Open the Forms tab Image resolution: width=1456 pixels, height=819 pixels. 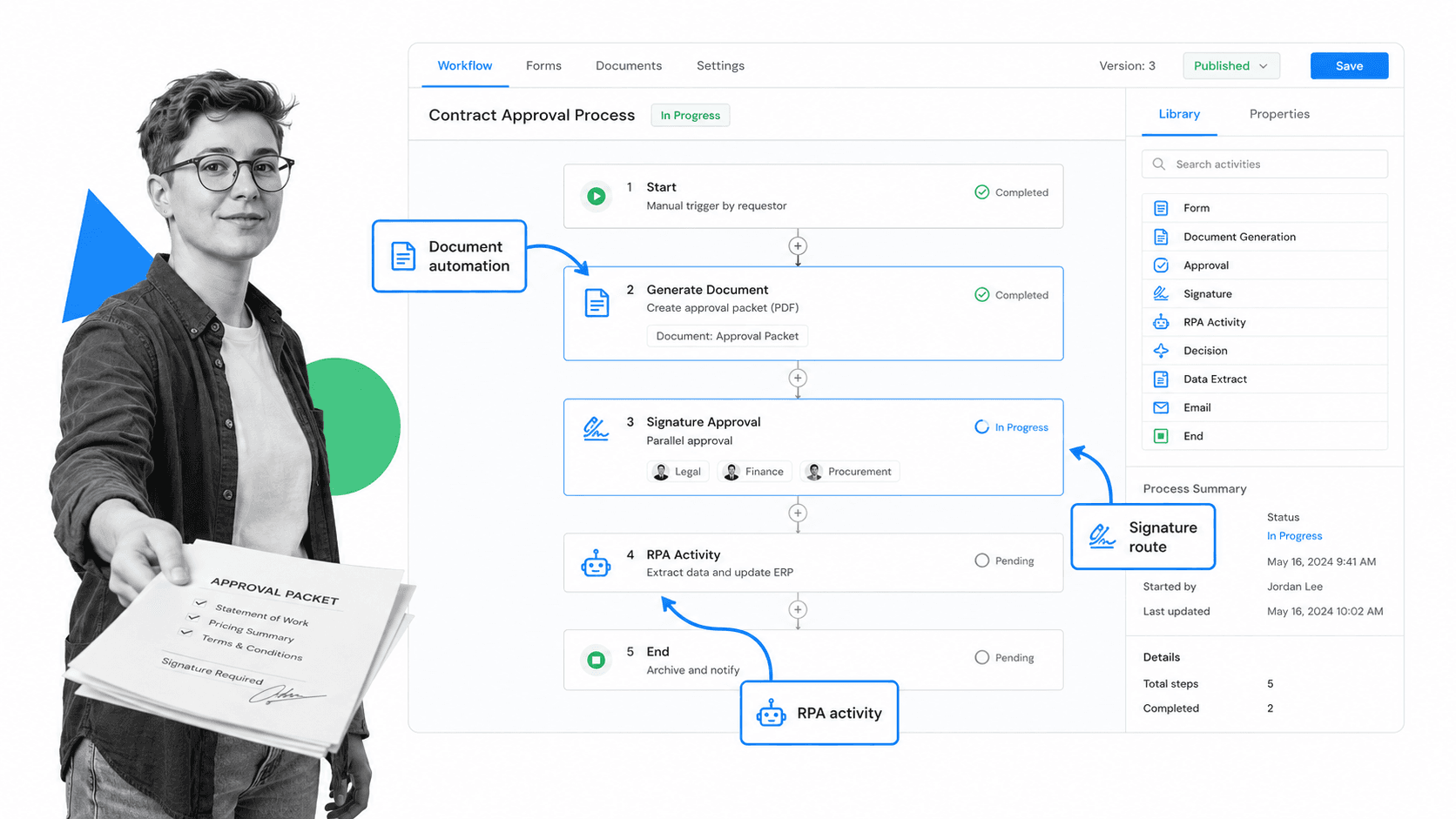[543, 66]
